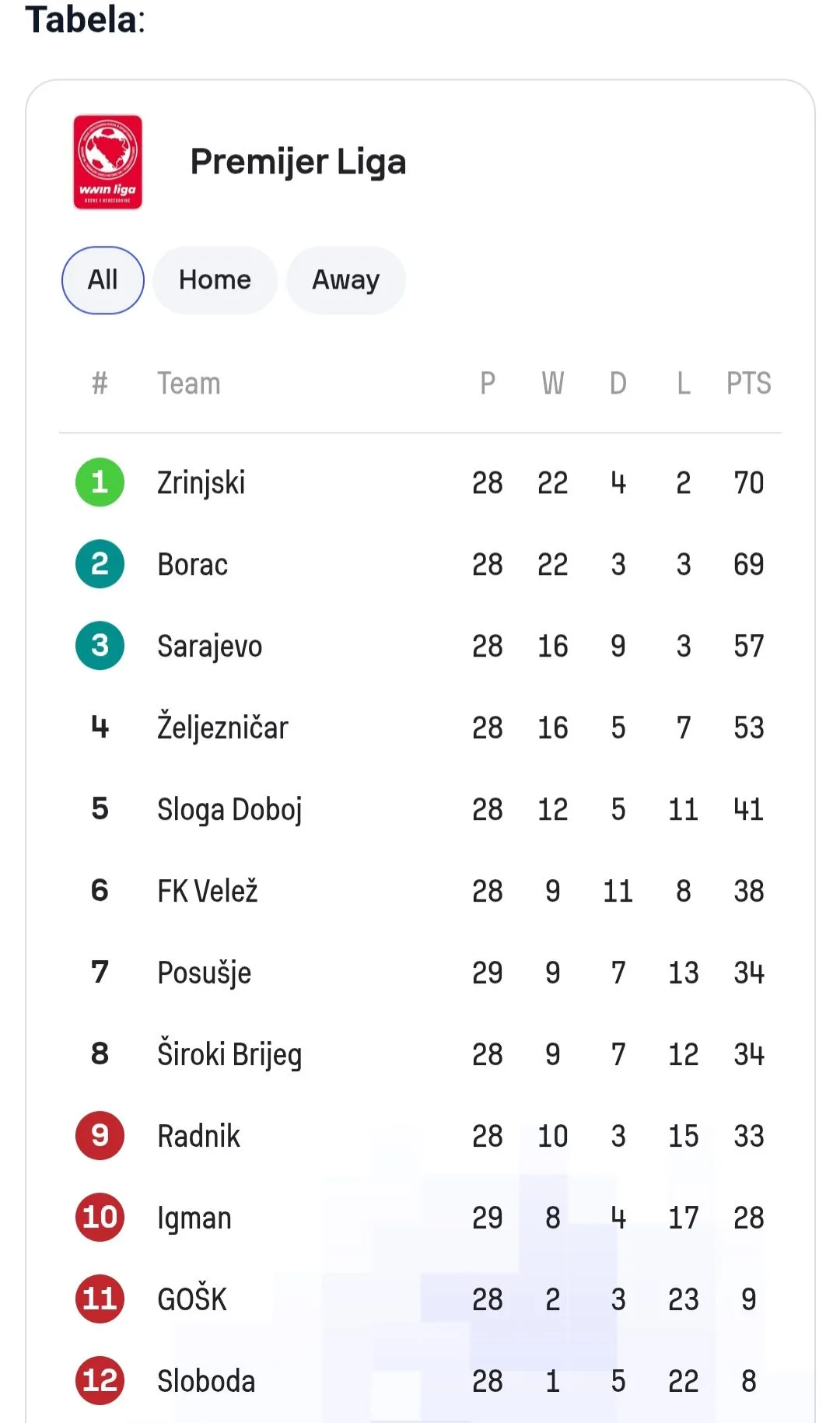Click the red position 11 badge

[100, 1299]
